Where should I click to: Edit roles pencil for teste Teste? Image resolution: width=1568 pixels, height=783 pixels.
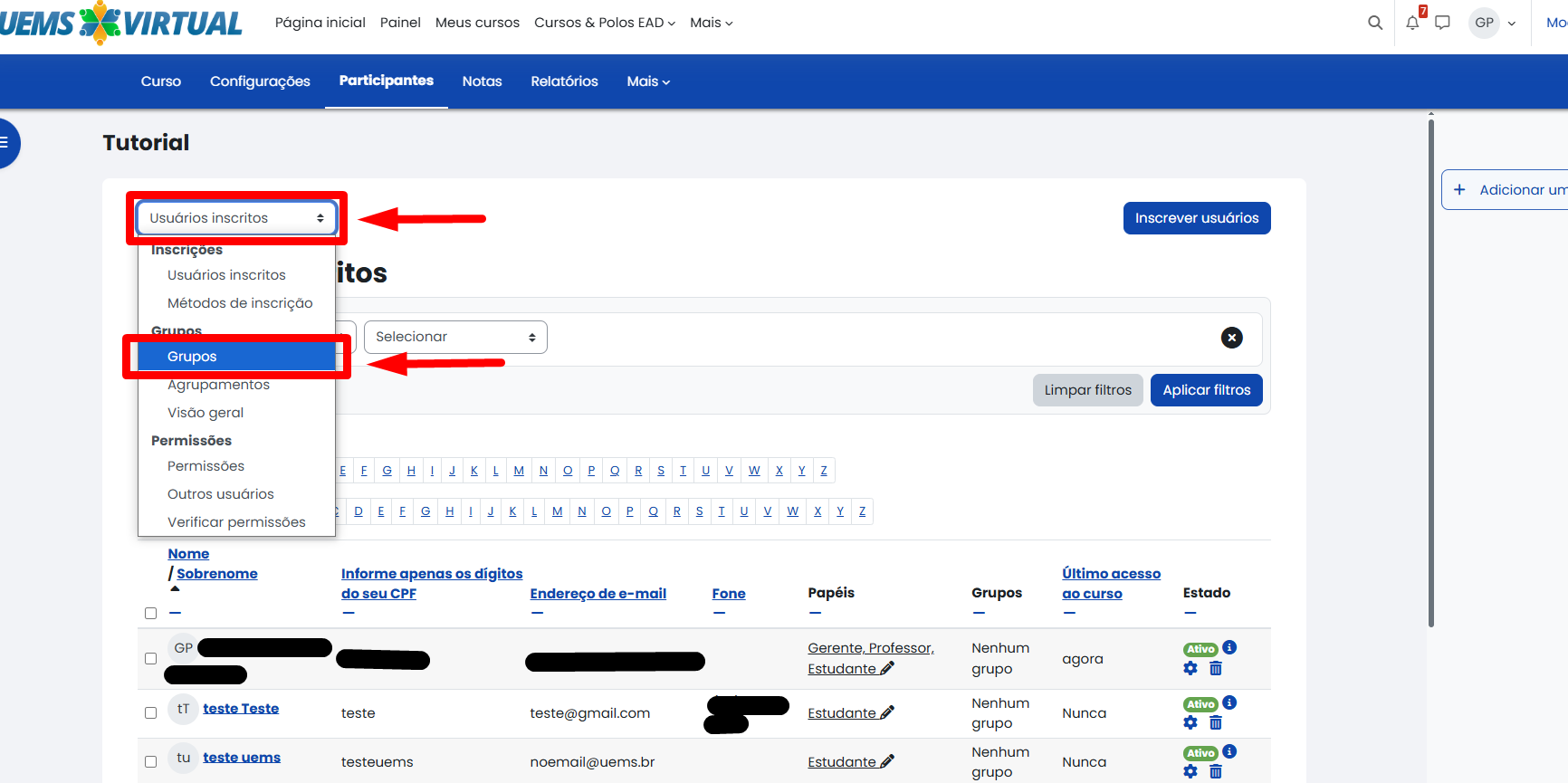[x=887, y=713]
